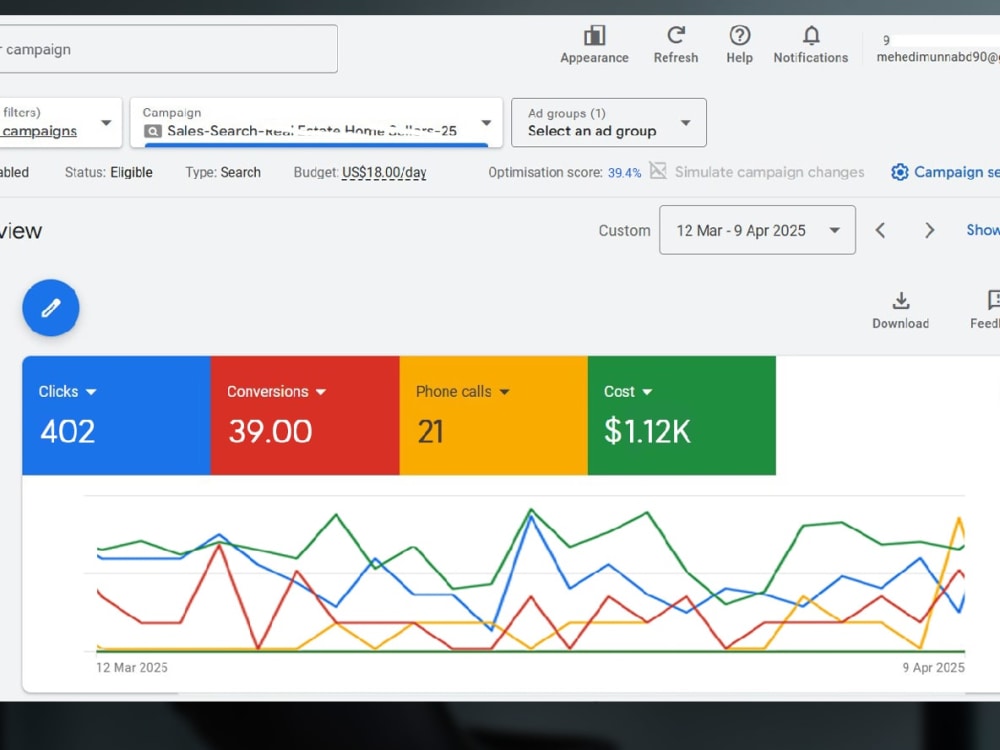The width and height of the screenshot is (1000, 750).
Task: Change the Cost metric dropdown
Action: point(647,392)
